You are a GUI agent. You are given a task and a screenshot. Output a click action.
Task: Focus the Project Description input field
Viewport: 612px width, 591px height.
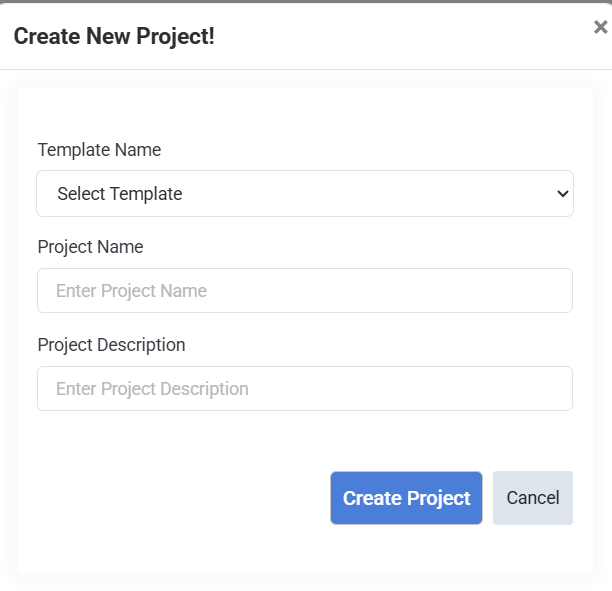(304, 389)
